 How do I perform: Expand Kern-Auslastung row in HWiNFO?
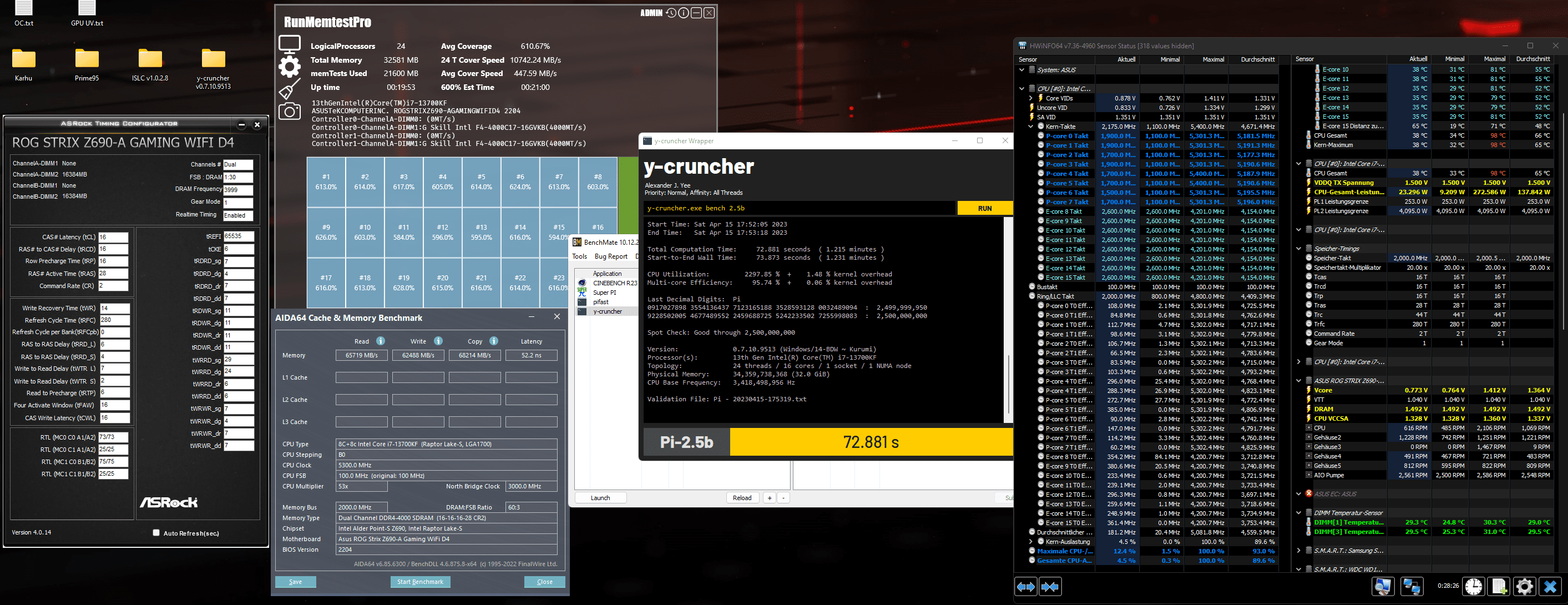pos(1030,542)
